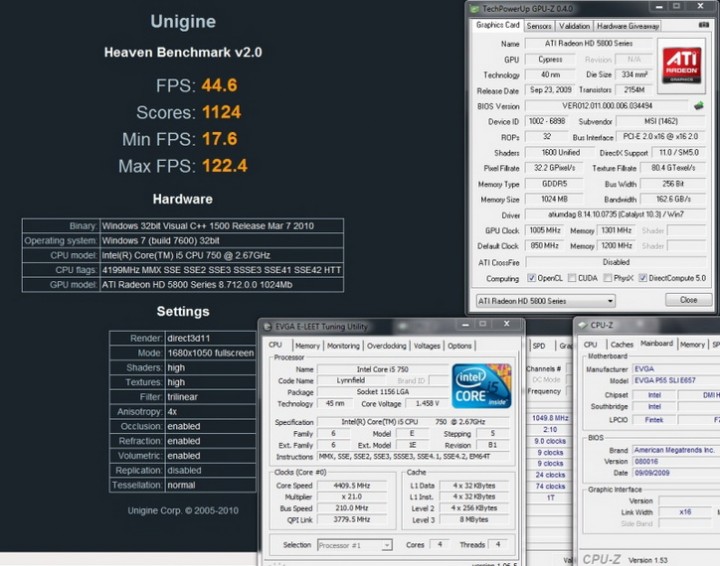The height and width of the screenshot is (566, 720).
Task: Open the Processor #1 selection dropdown
Action: [x=354, y=545]
